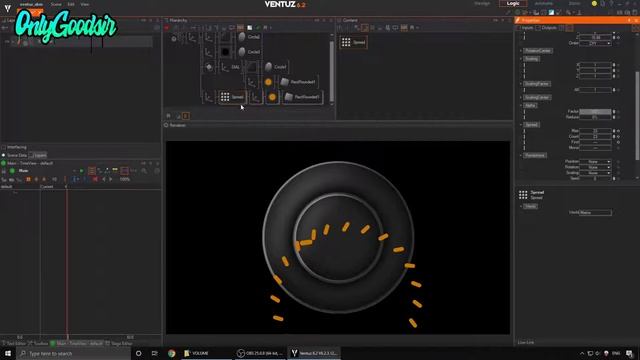The width and height of the screenshot is (640, 360).
Task: Click the yellow status circle in top bar
Action: [594, 4]
